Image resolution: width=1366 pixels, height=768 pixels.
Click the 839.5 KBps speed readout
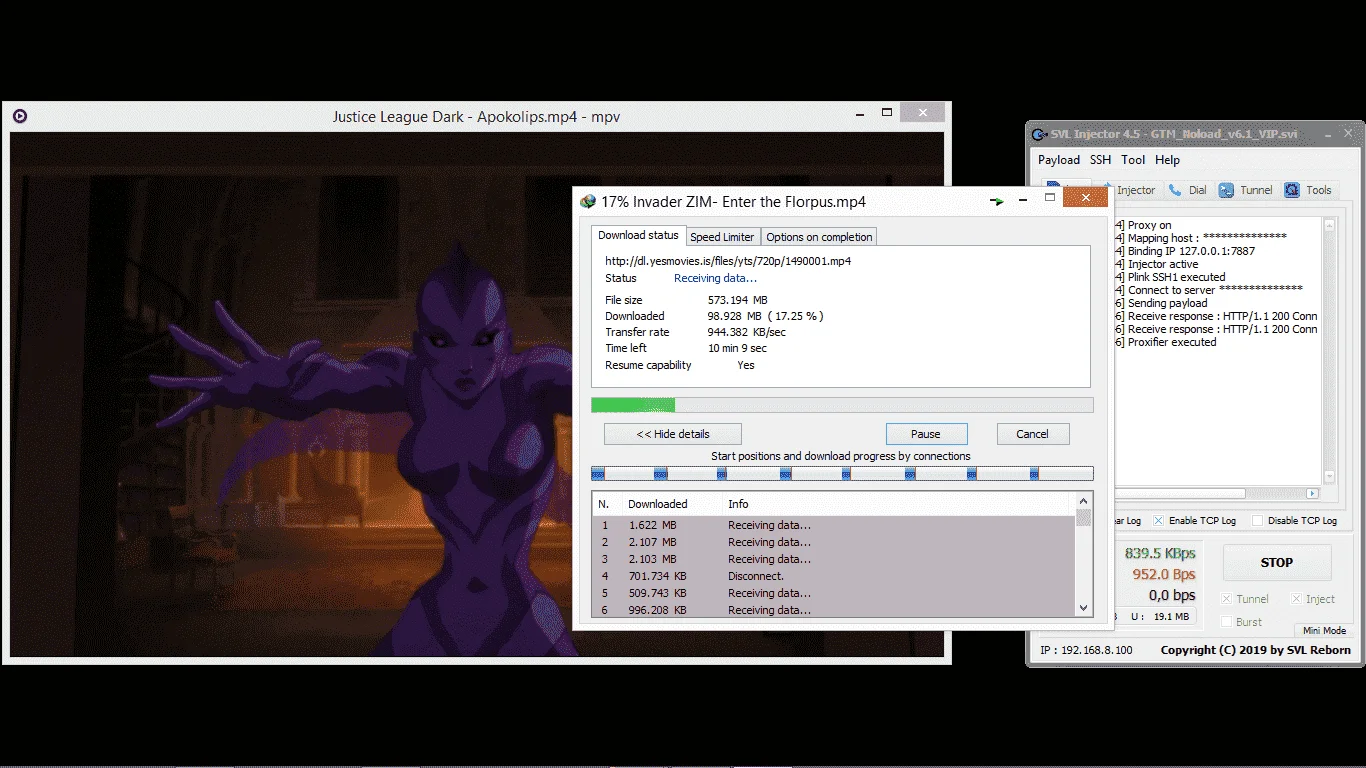click(x=1160, y=553)
